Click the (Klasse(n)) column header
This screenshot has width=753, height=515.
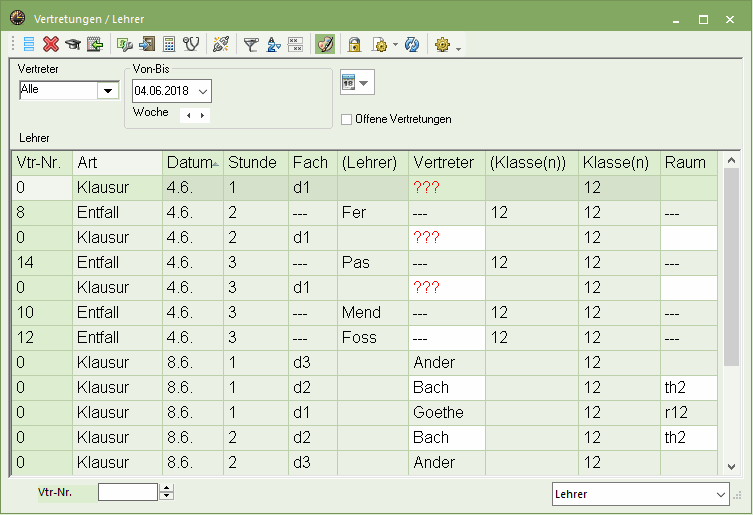(x=532, y=162)
